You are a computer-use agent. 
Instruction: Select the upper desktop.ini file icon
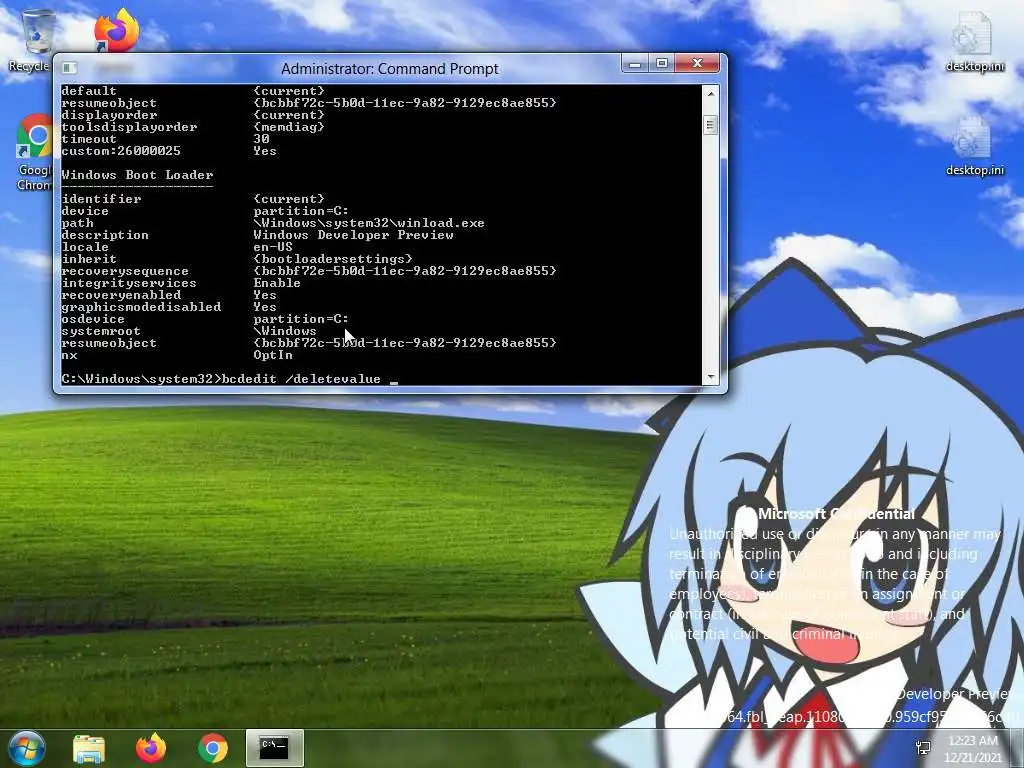pos(974,40)
